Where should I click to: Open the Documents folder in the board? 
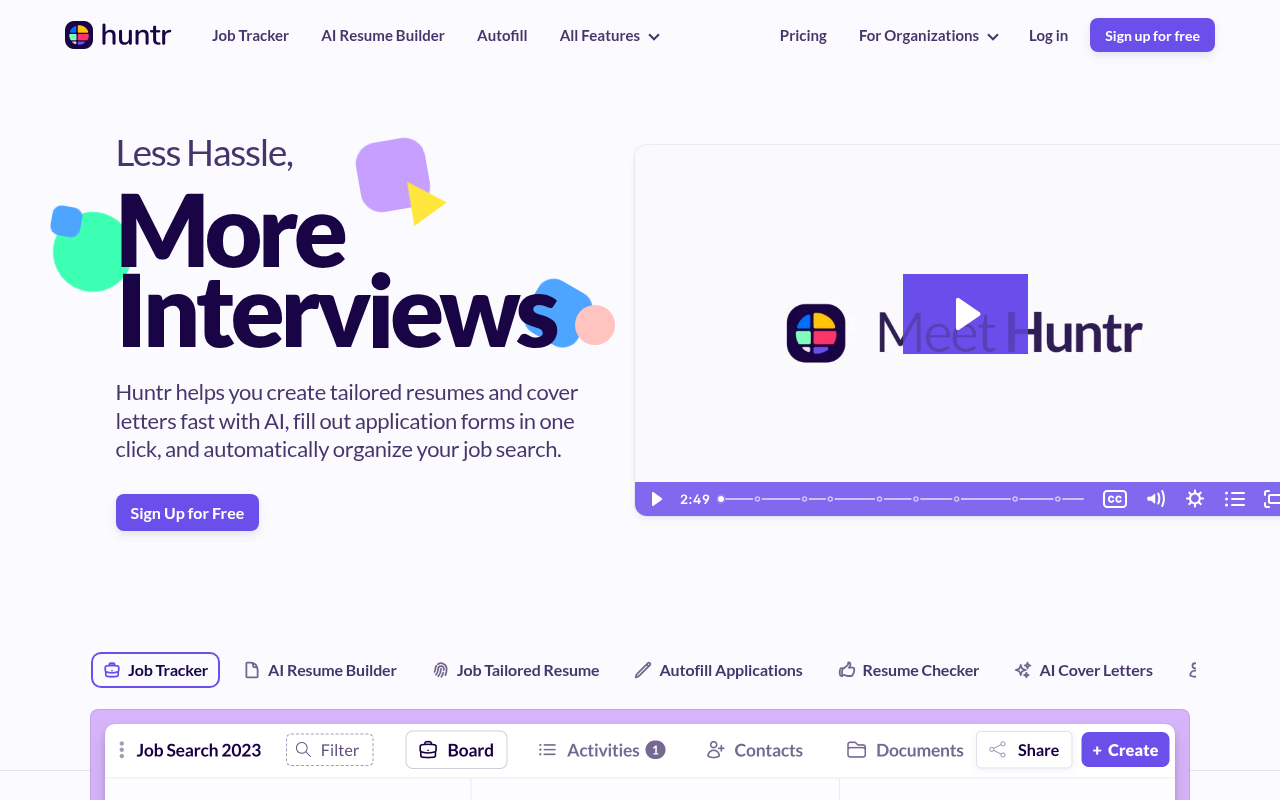click(x=903, y=749)
